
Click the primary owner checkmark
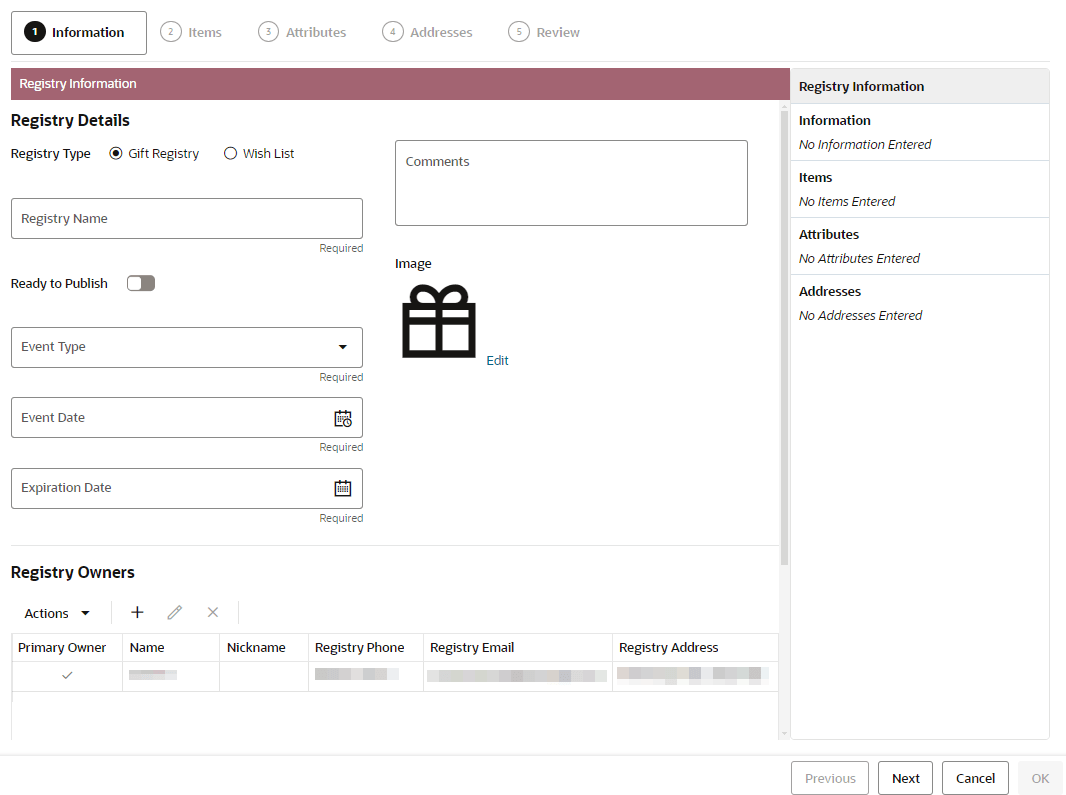pyautogui.click(x=67, y=675)
